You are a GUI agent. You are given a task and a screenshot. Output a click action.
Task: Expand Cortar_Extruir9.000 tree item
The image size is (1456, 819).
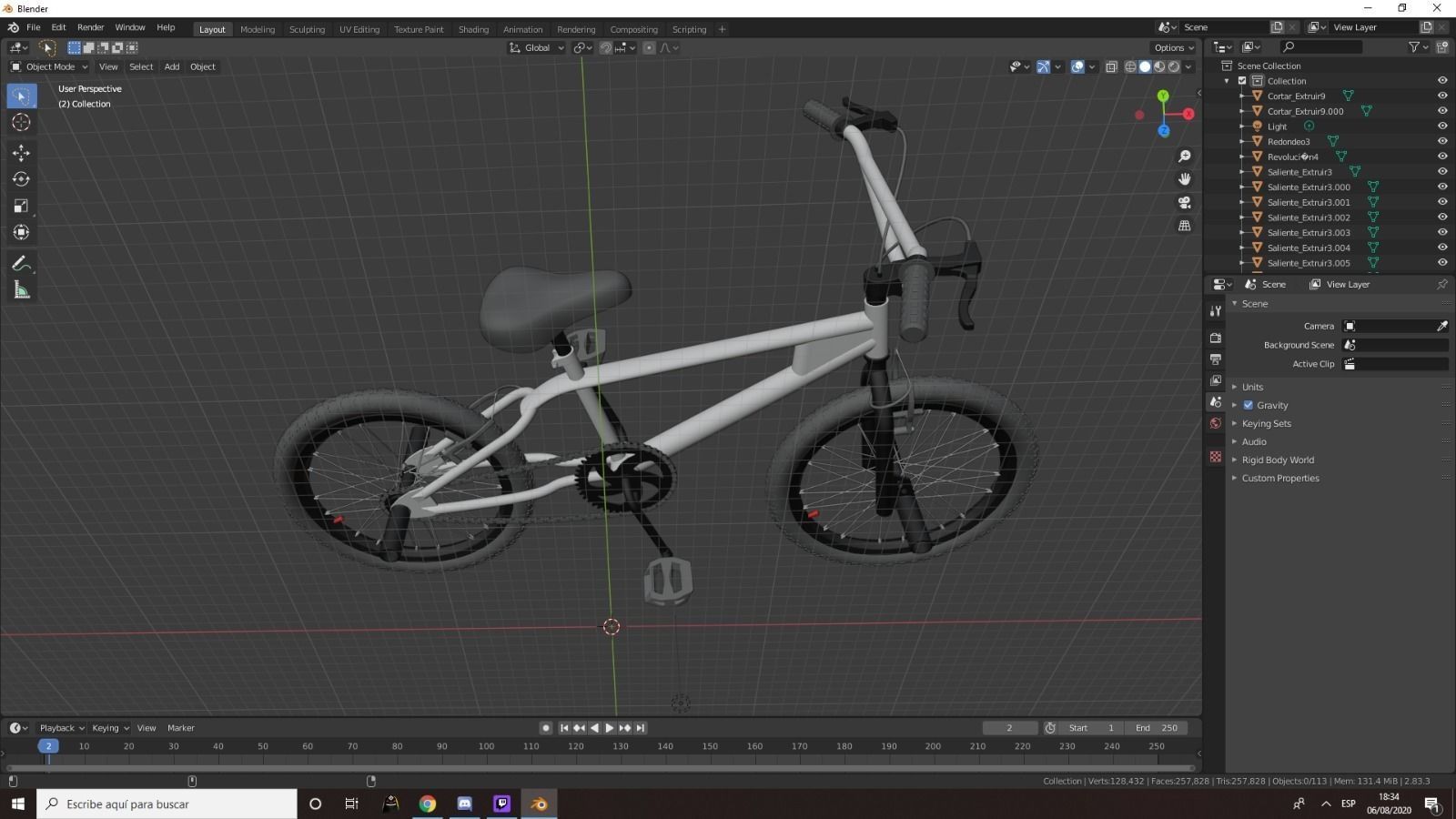click(1242, 111)
